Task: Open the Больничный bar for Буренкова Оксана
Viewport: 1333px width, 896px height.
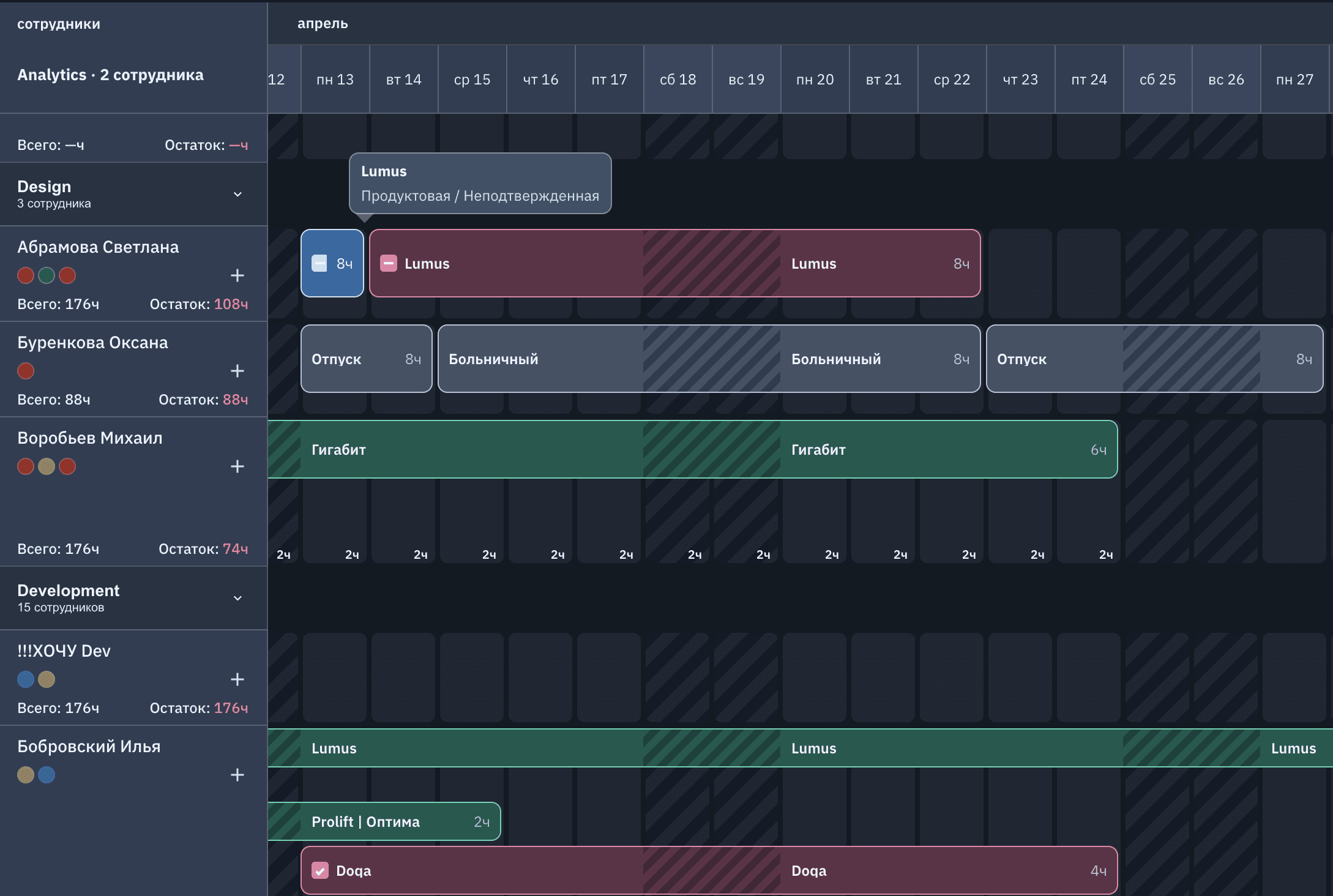Action: tap(709, 359)
